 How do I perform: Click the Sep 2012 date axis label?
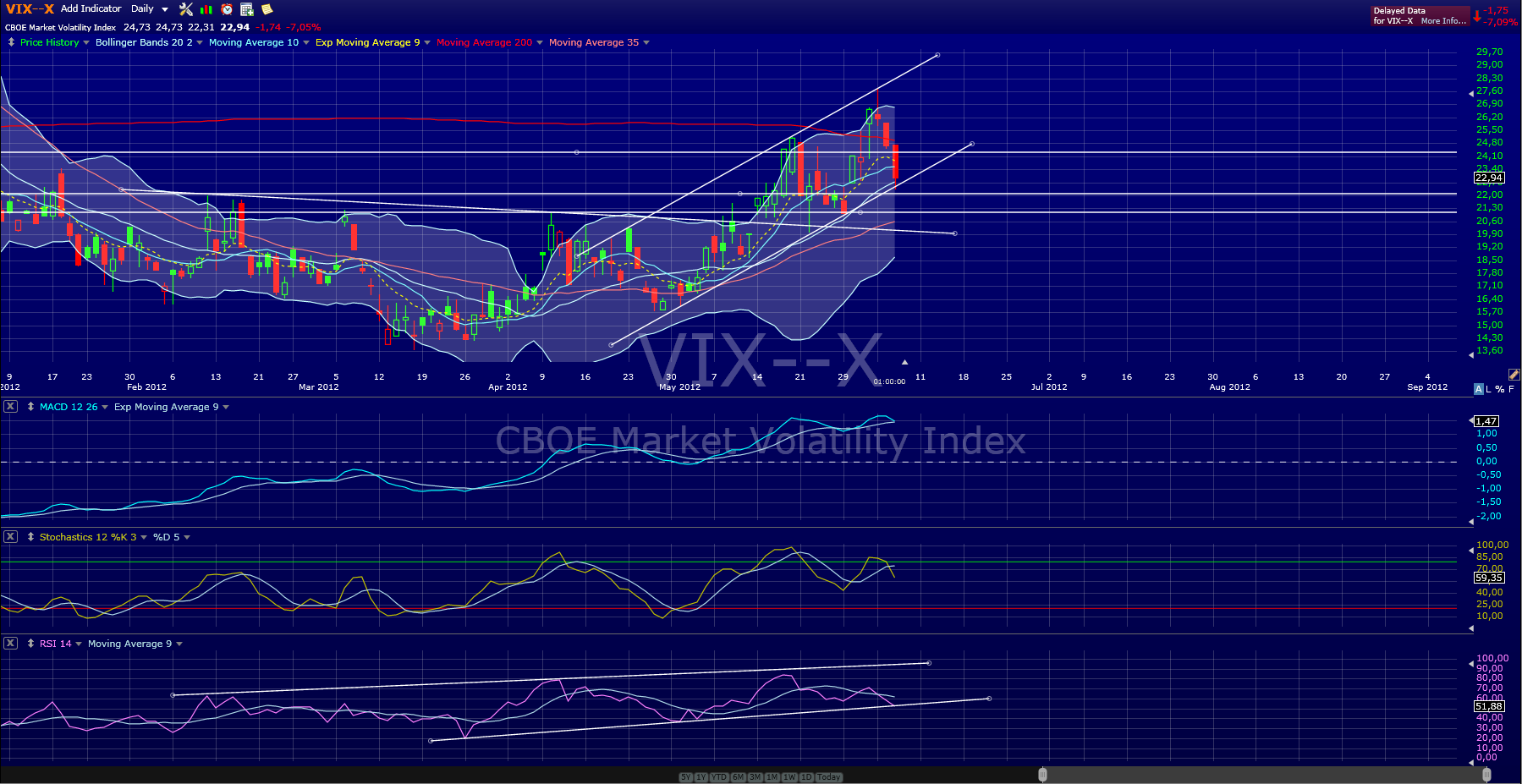coord(1427,387)
